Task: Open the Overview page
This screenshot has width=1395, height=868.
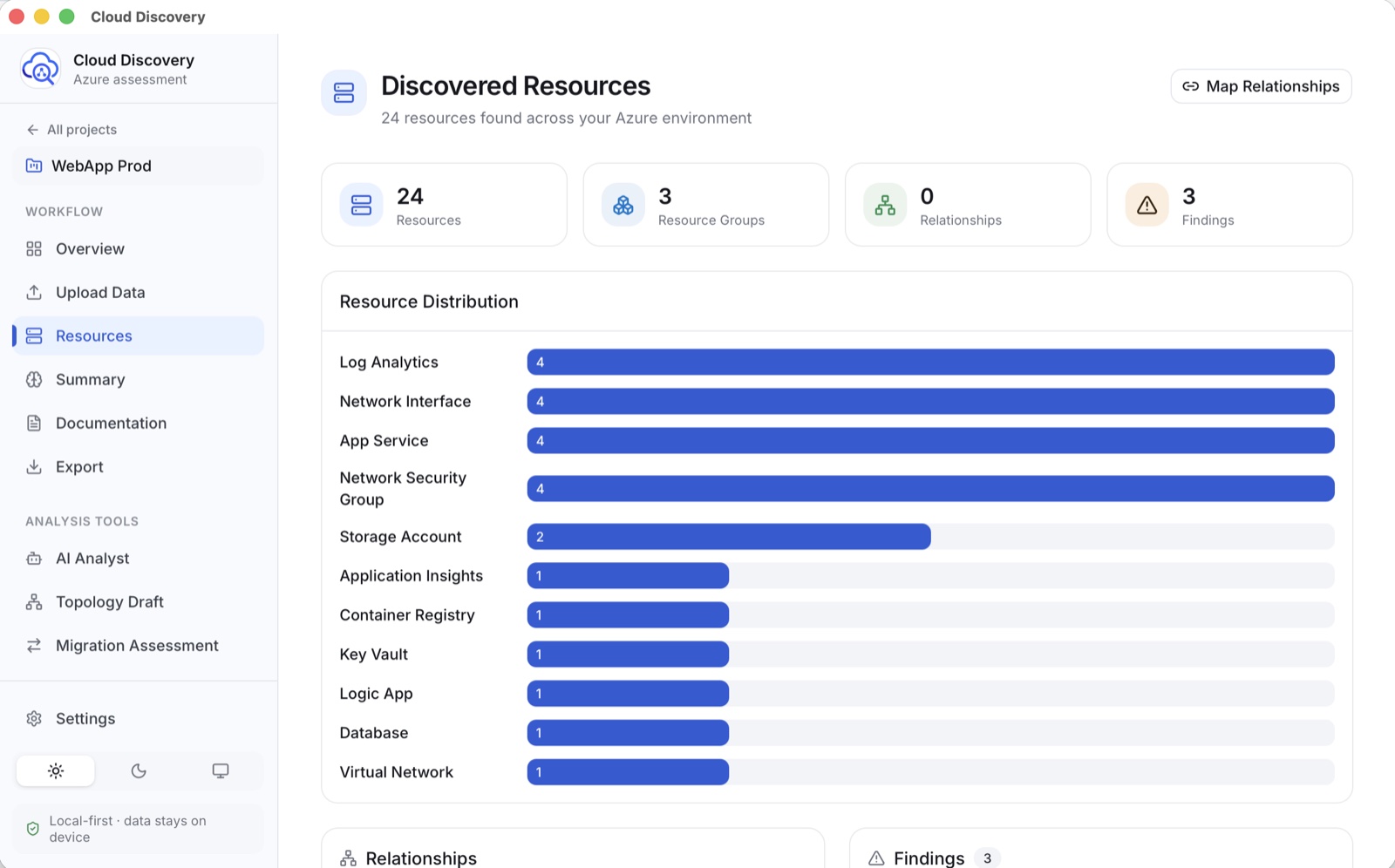Action: (x=139, y=249)
